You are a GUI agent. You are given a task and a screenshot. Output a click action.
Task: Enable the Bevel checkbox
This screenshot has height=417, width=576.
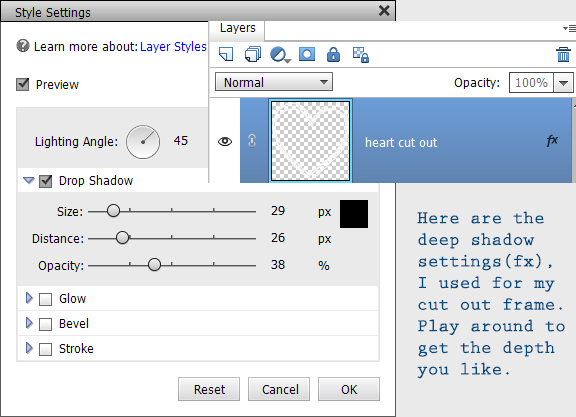(46, 324)
